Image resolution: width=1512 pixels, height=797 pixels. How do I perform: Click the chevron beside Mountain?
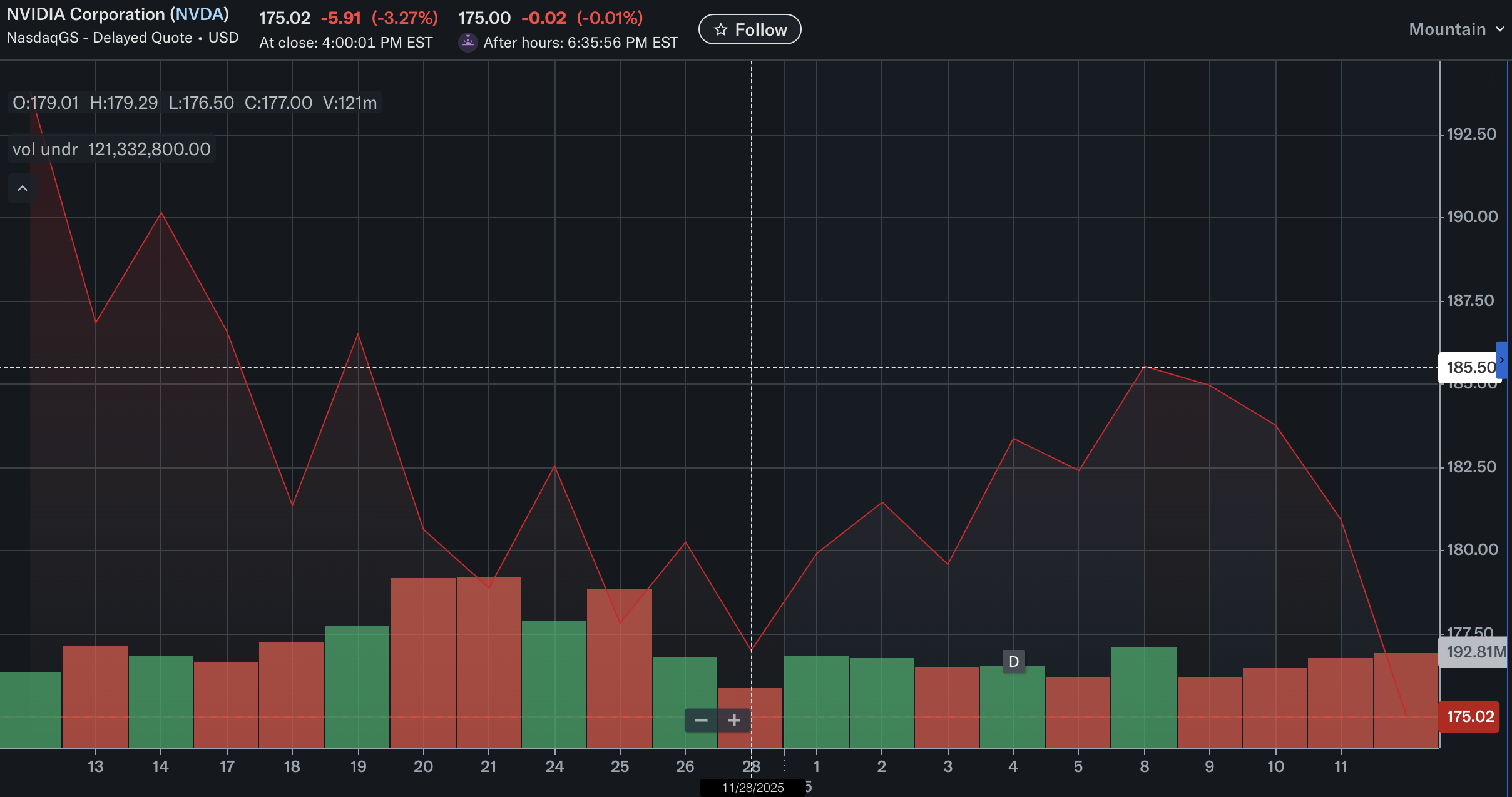tap(1499, 29)
